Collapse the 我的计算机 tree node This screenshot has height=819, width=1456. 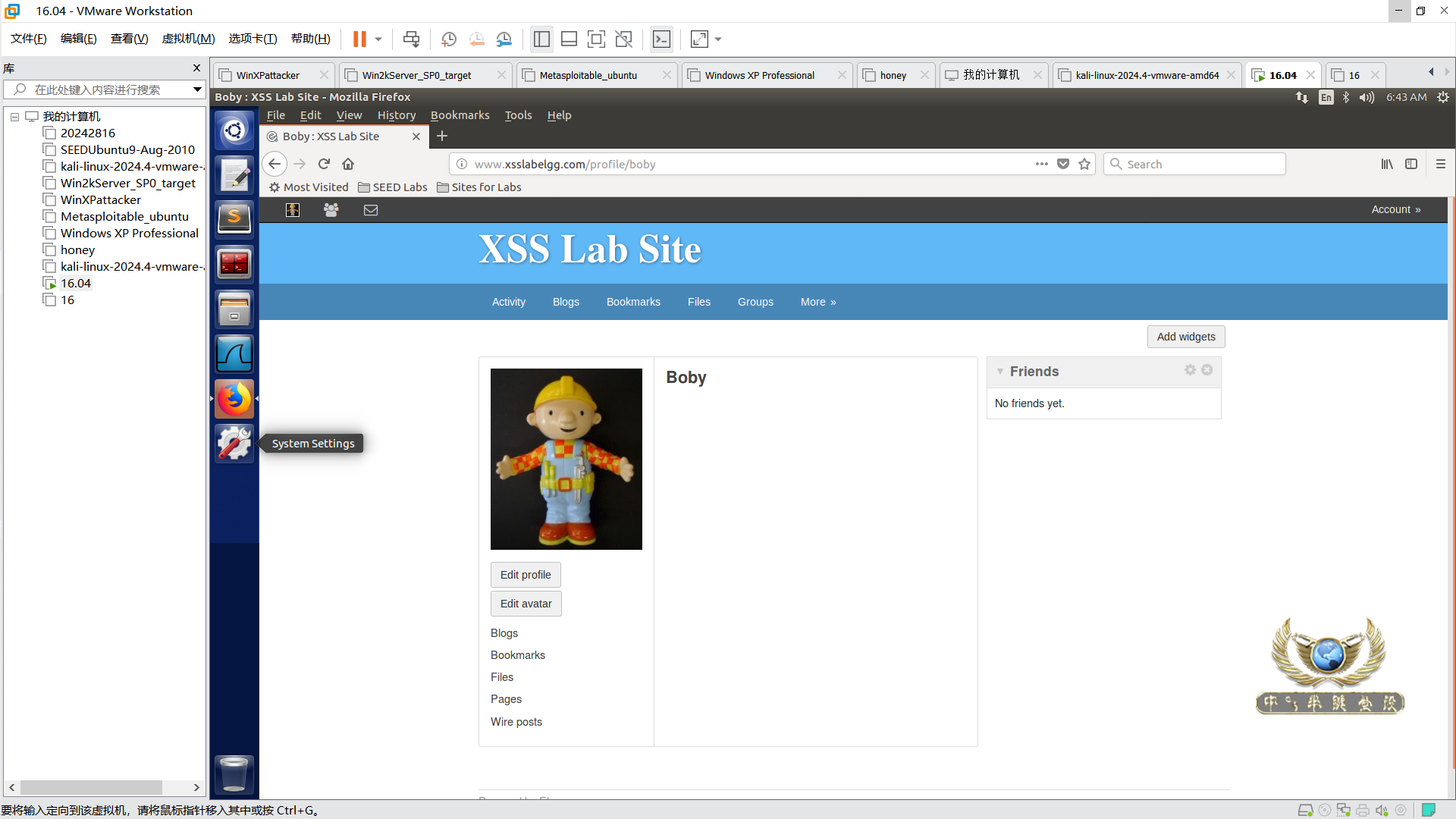[14, 117]
